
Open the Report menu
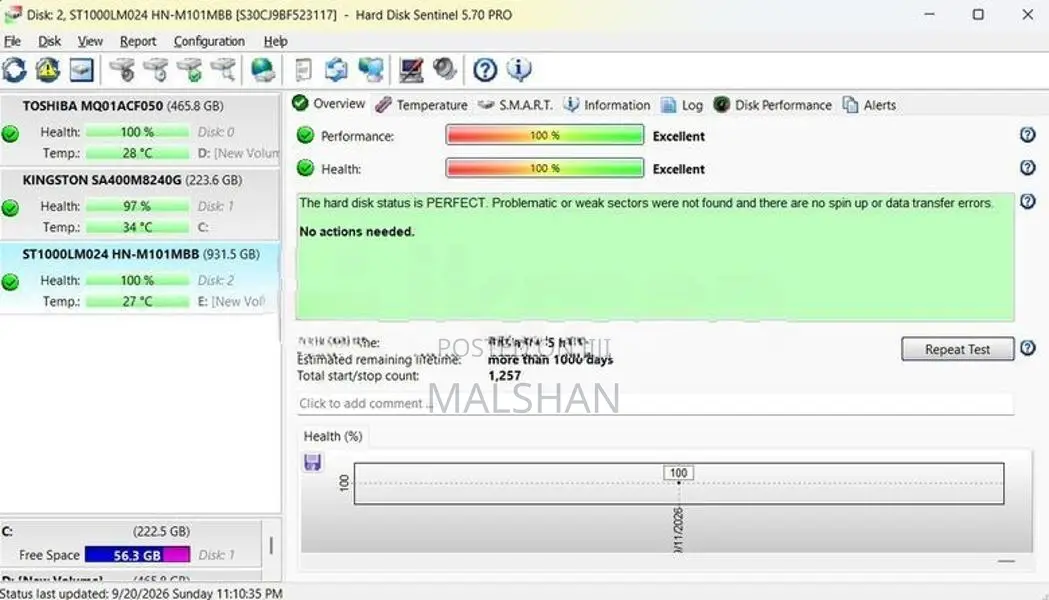click(x=138, y=41)
